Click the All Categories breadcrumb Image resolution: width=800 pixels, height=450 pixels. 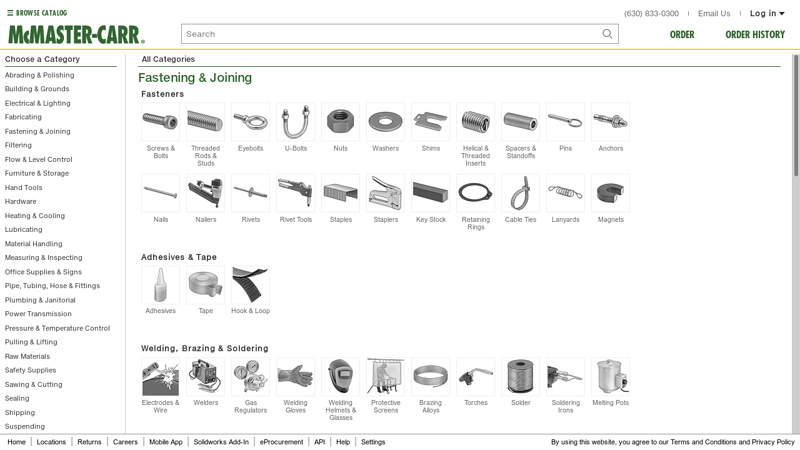(168, 59)
